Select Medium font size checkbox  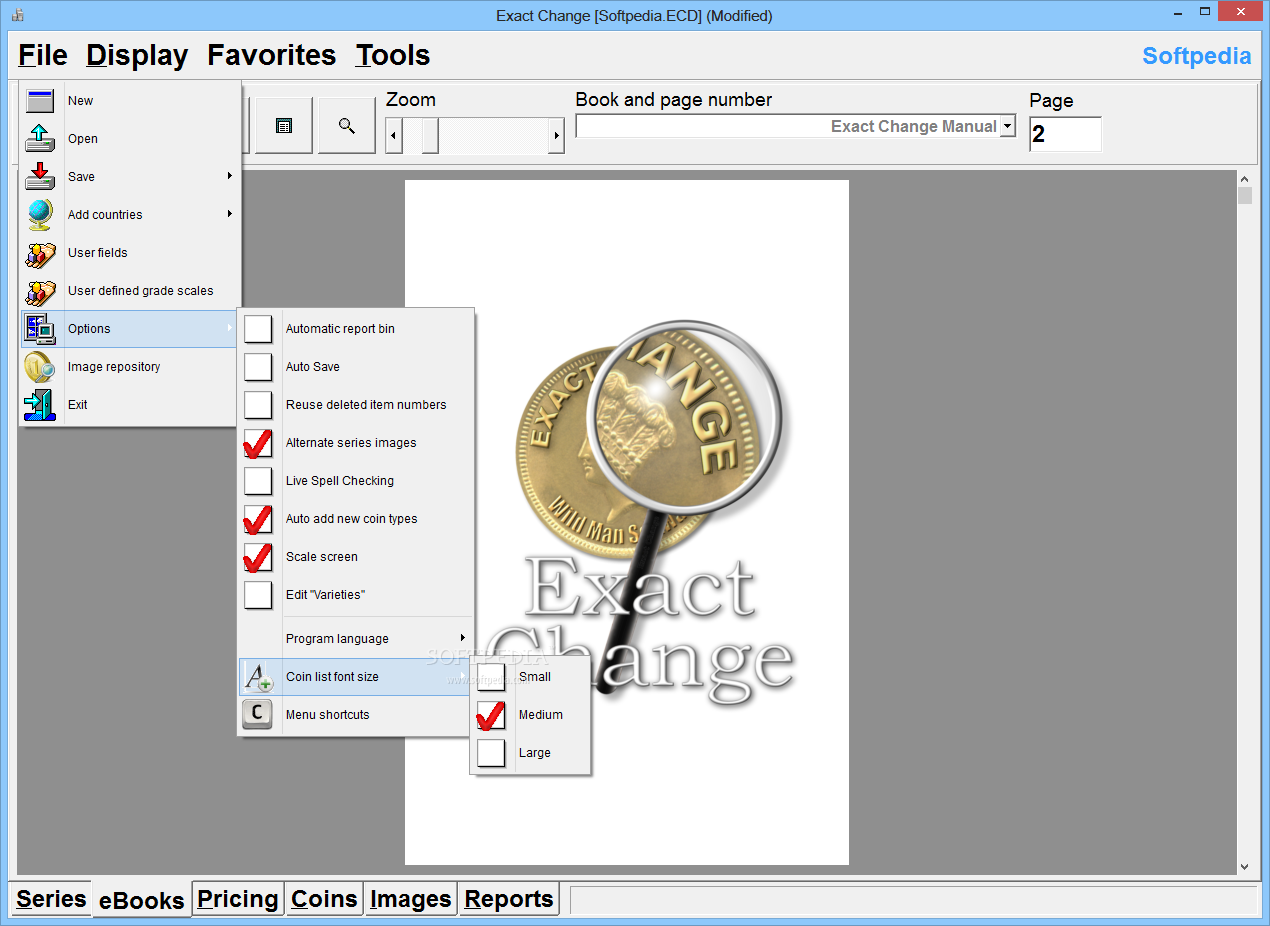(491, 715)
